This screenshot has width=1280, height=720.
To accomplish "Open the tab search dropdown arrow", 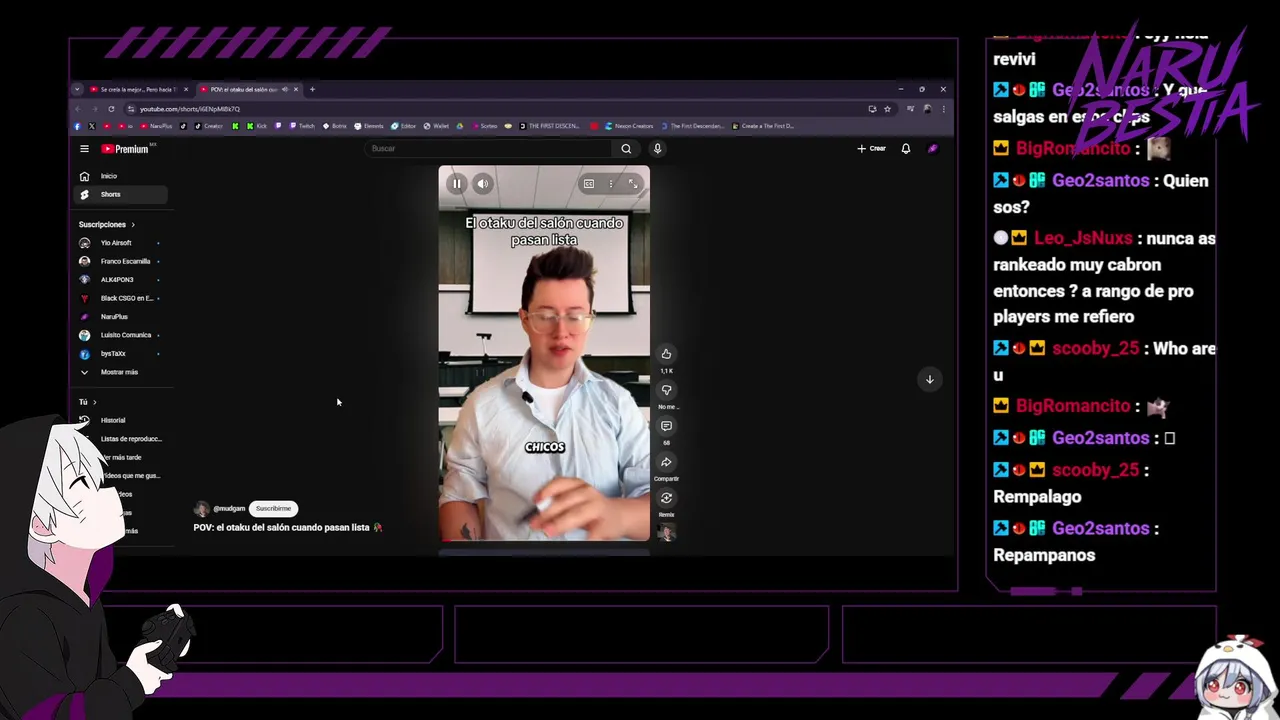I will click(x=77, y=89).
